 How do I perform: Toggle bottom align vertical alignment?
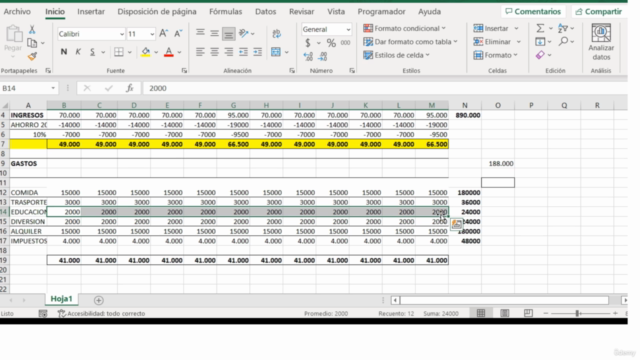pos(229,34)
